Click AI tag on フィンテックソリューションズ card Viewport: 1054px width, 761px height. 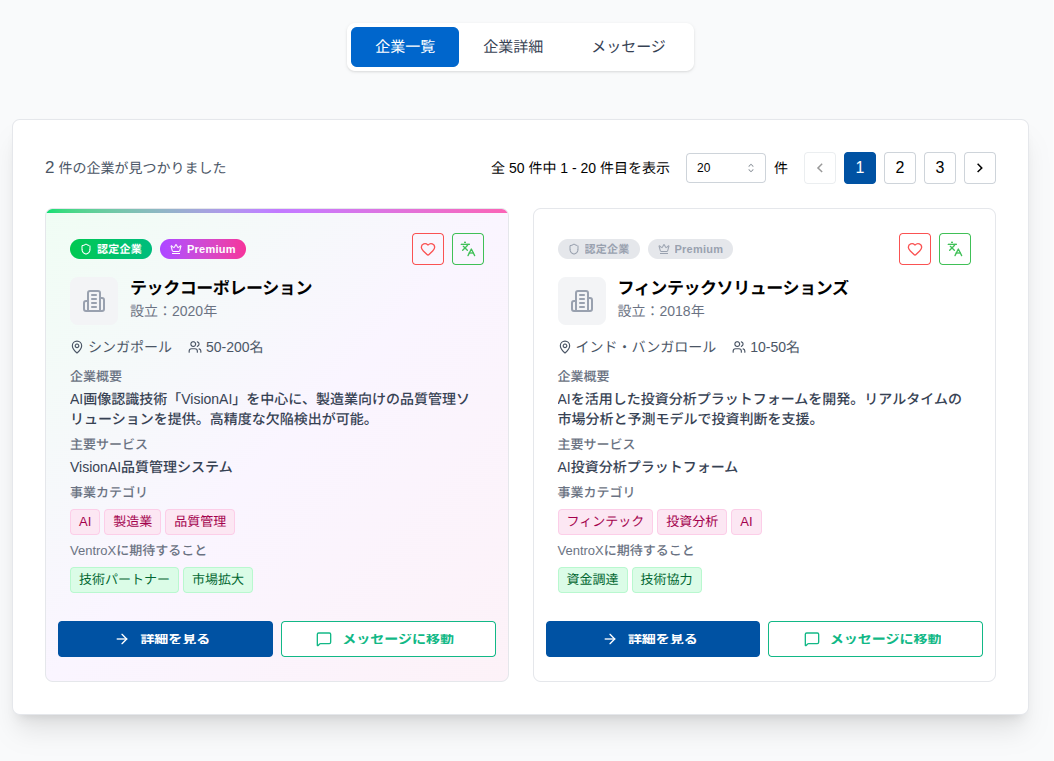746,522
